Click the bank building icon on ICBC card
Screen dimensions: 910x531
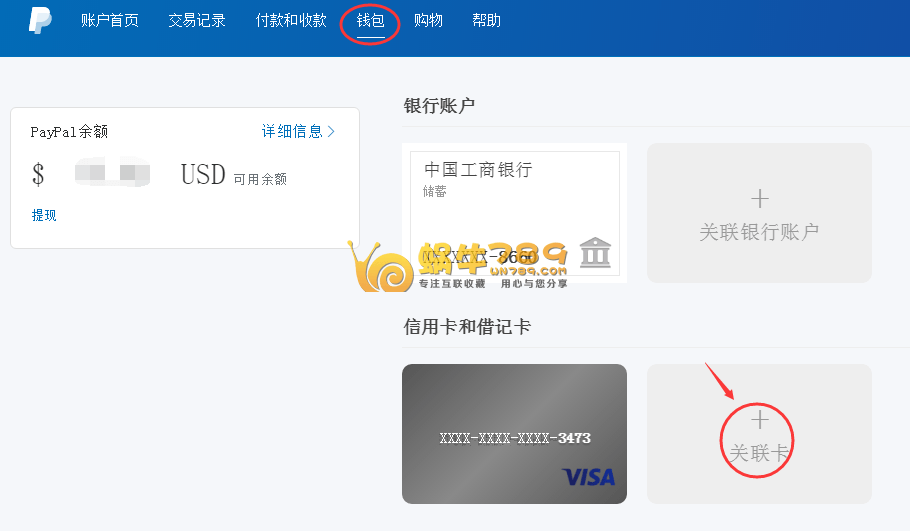[x=595, y=252]
